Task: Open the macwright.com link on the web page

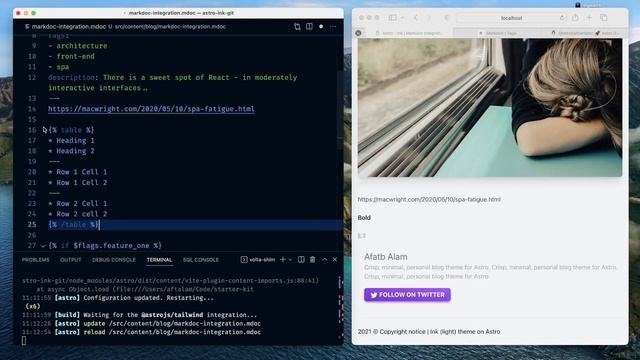Action: 429,200
